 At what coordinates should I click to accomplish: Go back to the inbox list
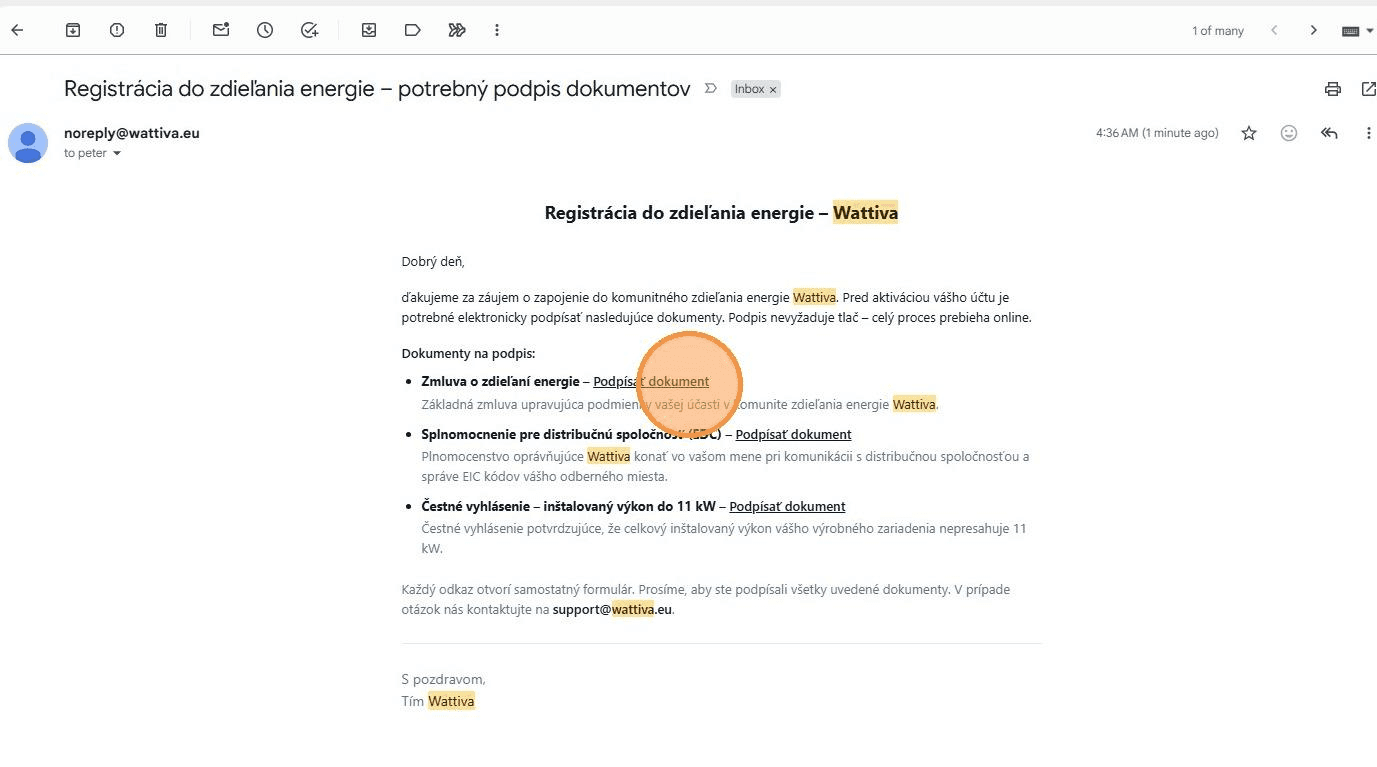[x=17, y=30]
